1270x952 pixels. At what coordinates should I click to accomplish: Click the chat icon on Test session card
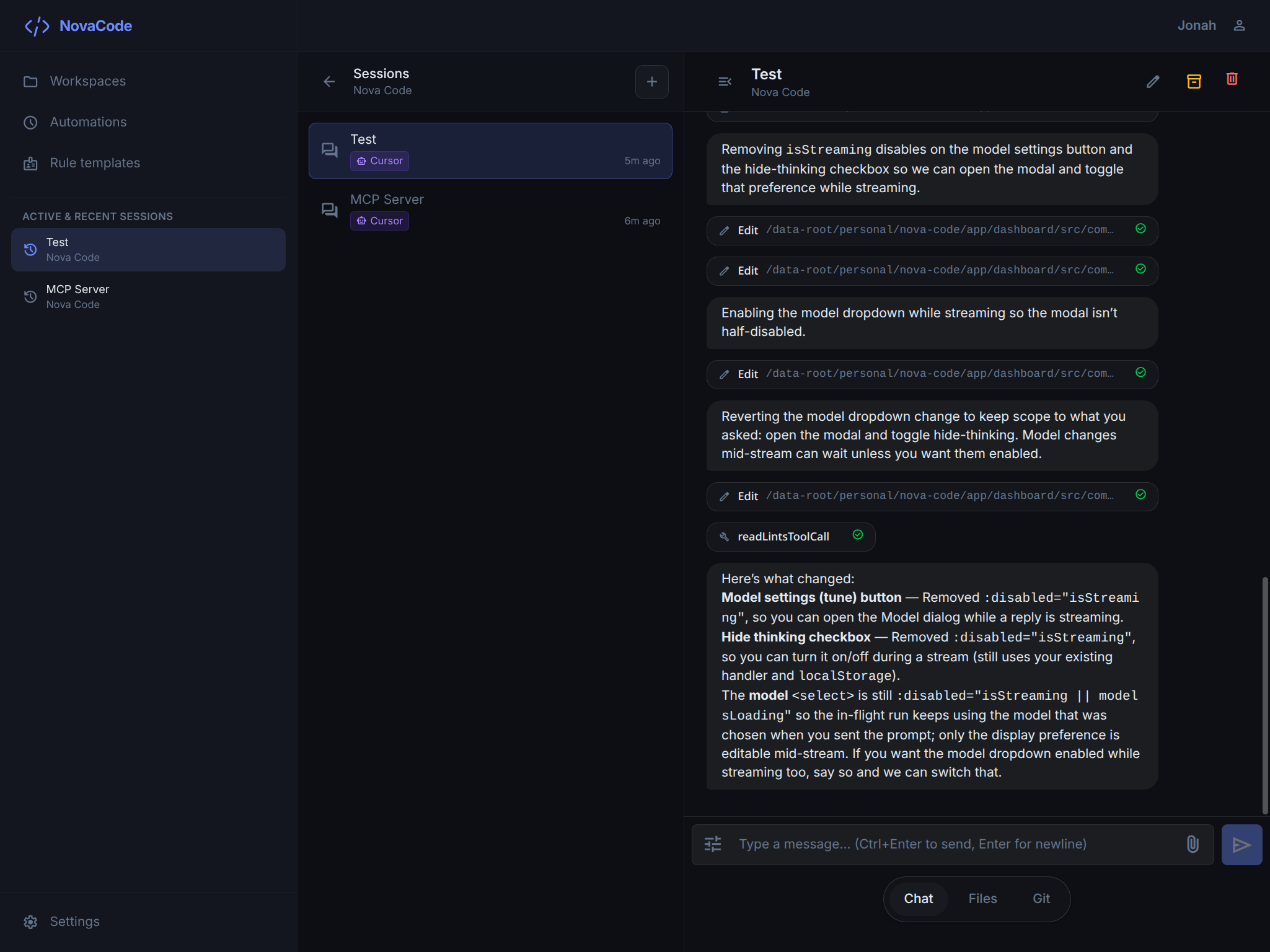point(329,150)
